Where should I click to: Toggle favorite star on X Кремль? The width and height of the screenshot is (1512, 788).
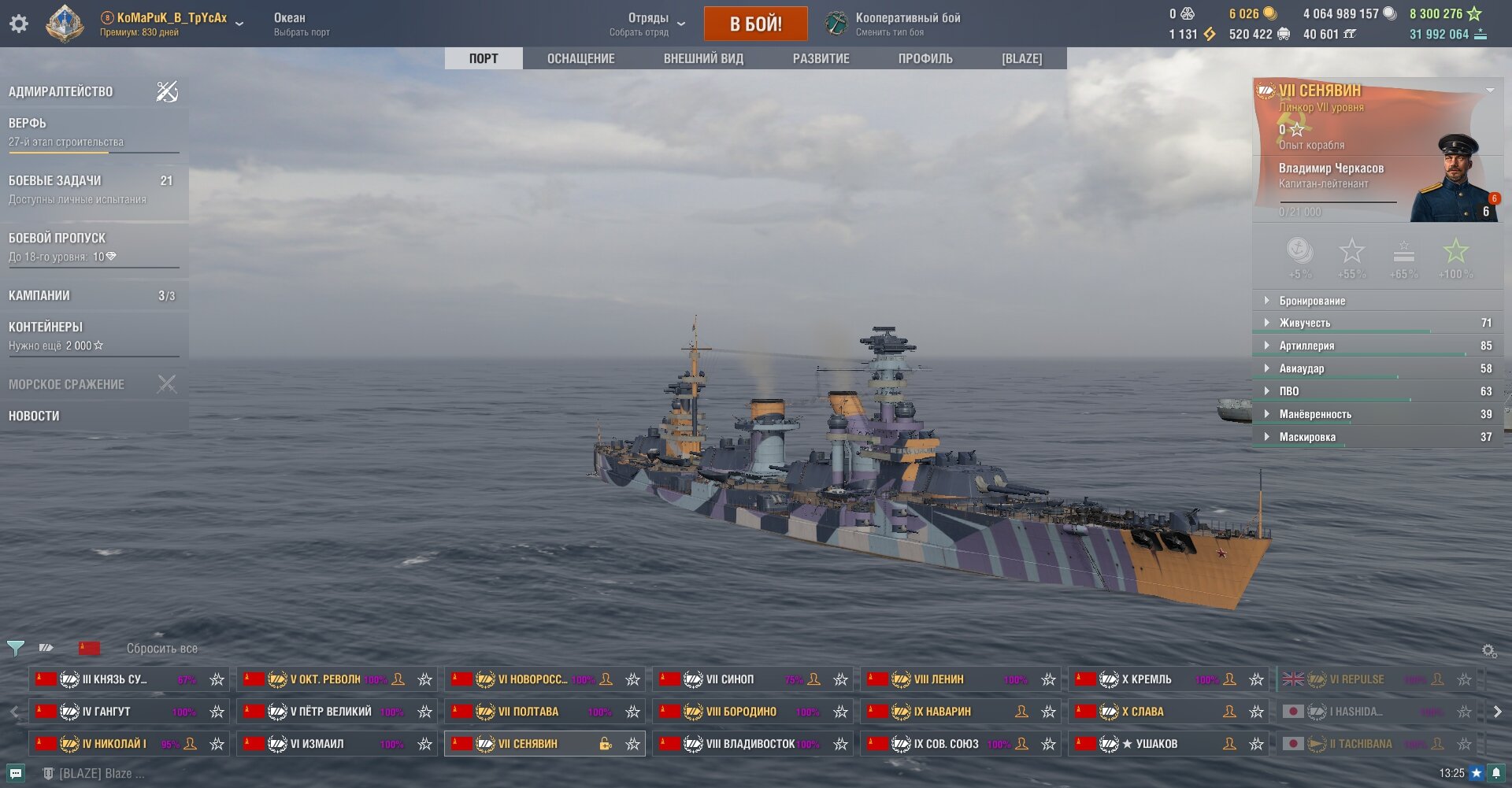[1256, 679]
